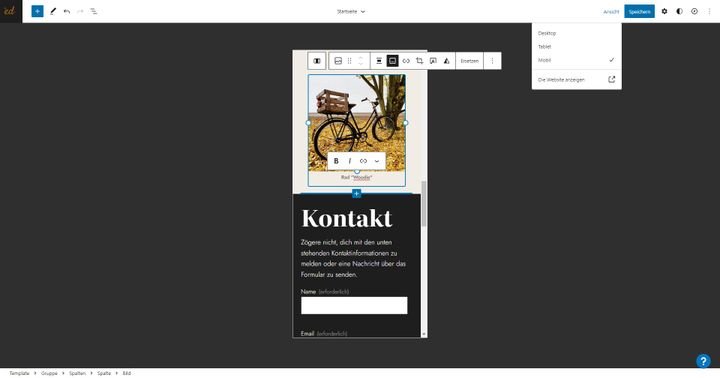
Task: Undo the last change
Action: pyautogui.click(x=67, y=11)
